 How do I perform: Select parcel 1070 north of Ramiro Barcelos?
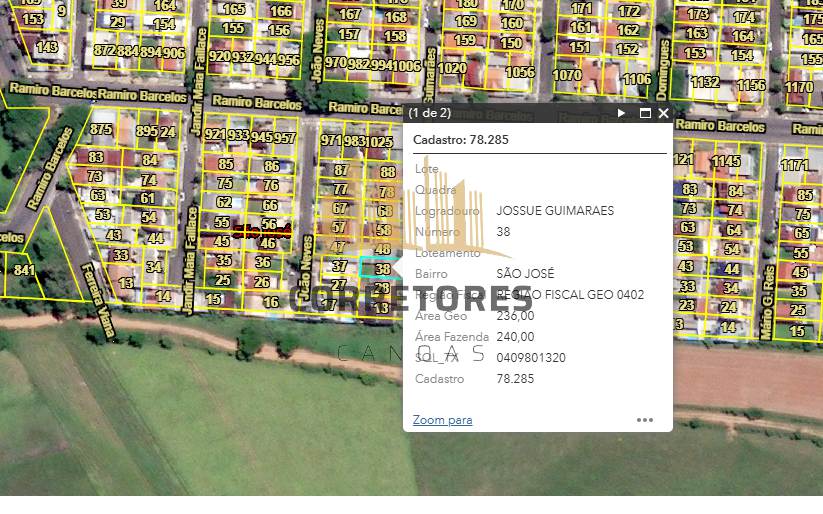coord(567,75)
